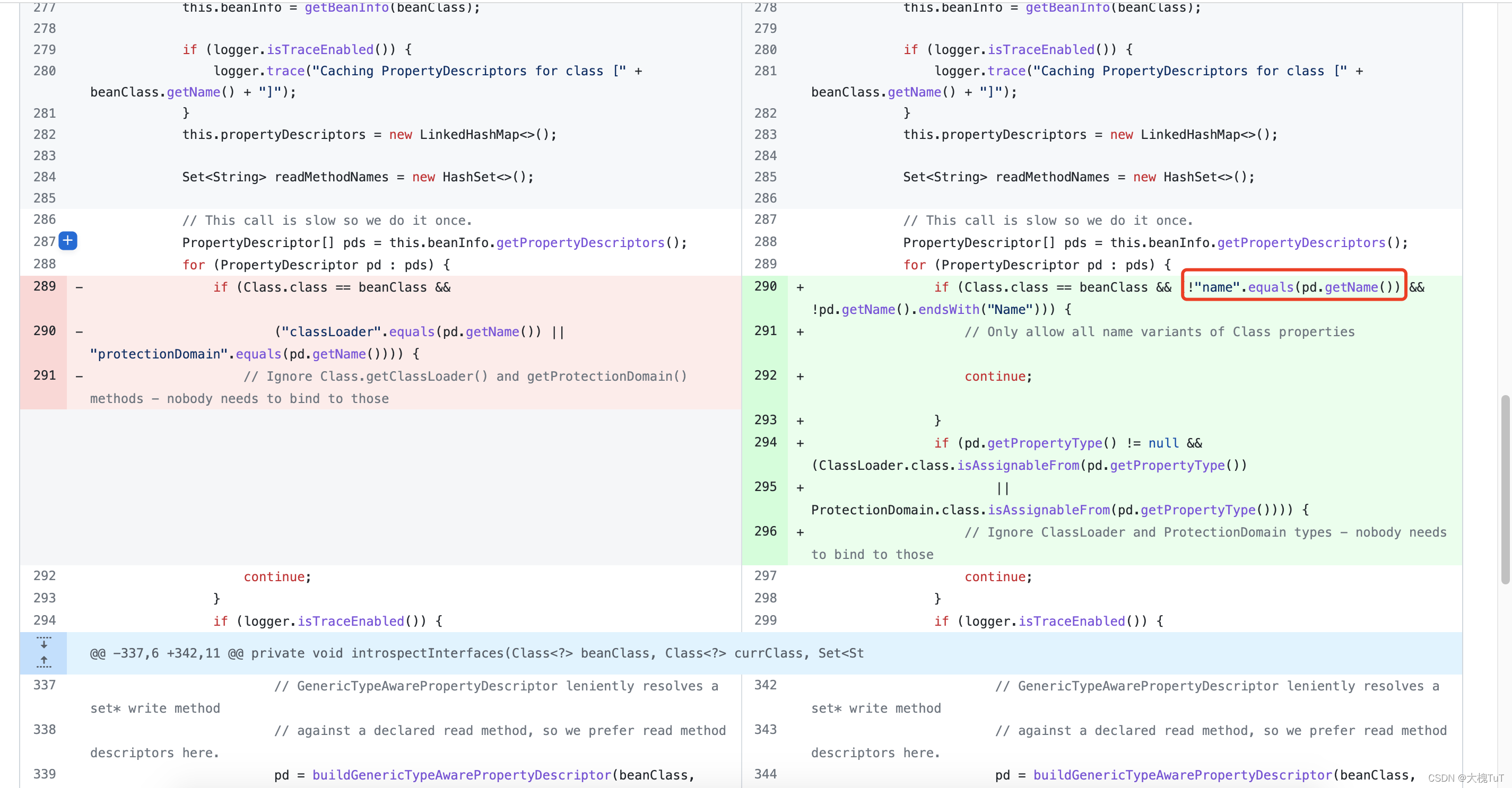The image size is (1512, 788).
Task: Click the added "continue;" on line 292
Action: [x=998, y=377]
